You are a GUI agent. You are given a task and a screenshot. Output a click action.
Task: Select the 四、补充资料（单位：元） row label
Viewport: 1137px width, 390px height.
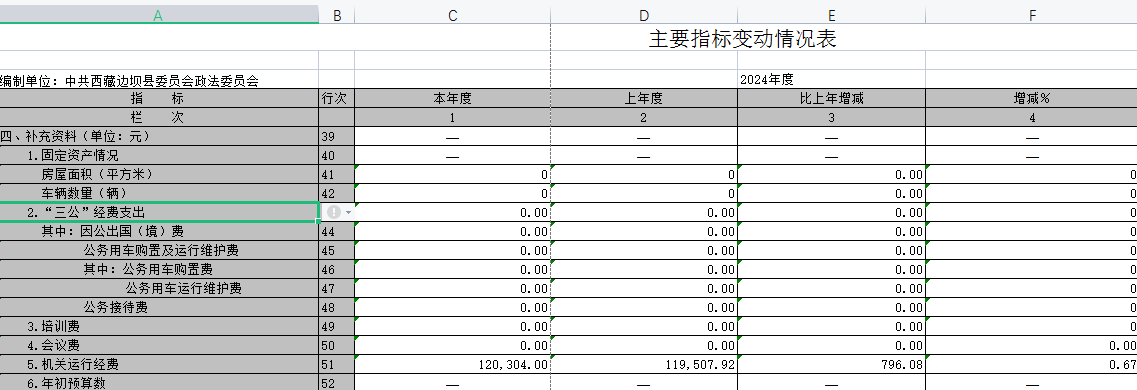point(159,136)
